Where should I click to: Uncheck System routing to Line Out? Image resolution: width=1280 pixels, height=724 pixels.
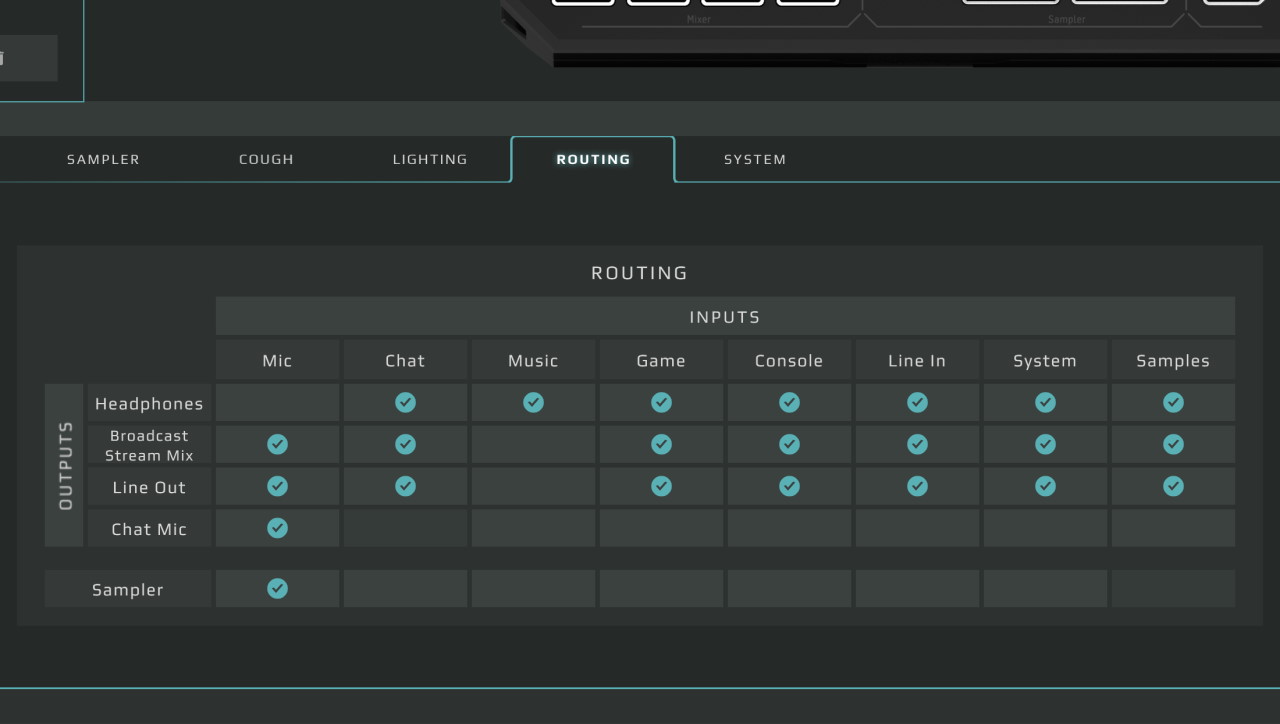pyautogui.click(x=1045, y=486)
